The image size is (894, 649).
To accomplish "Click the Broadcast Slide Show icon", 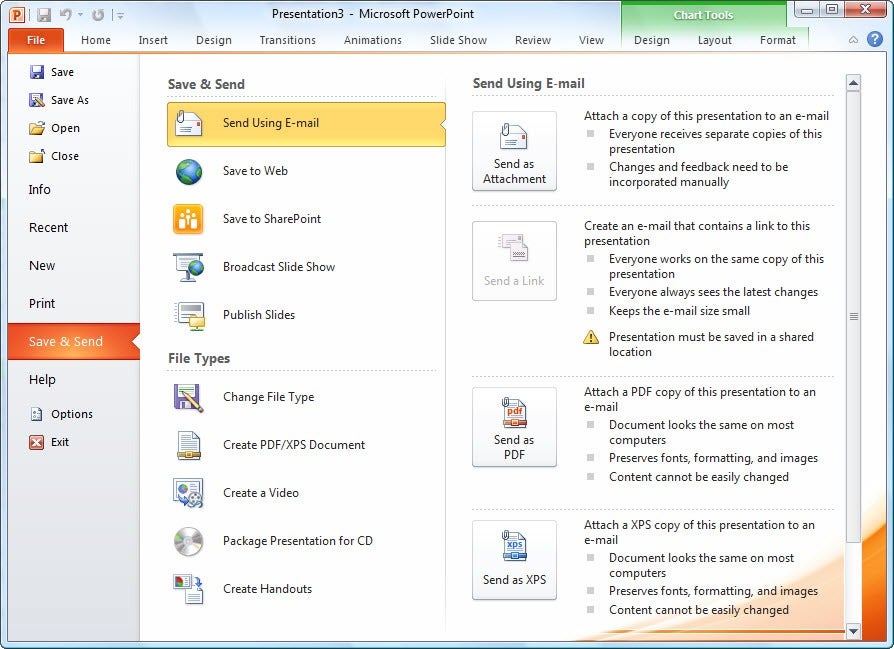I will point(189,267).
